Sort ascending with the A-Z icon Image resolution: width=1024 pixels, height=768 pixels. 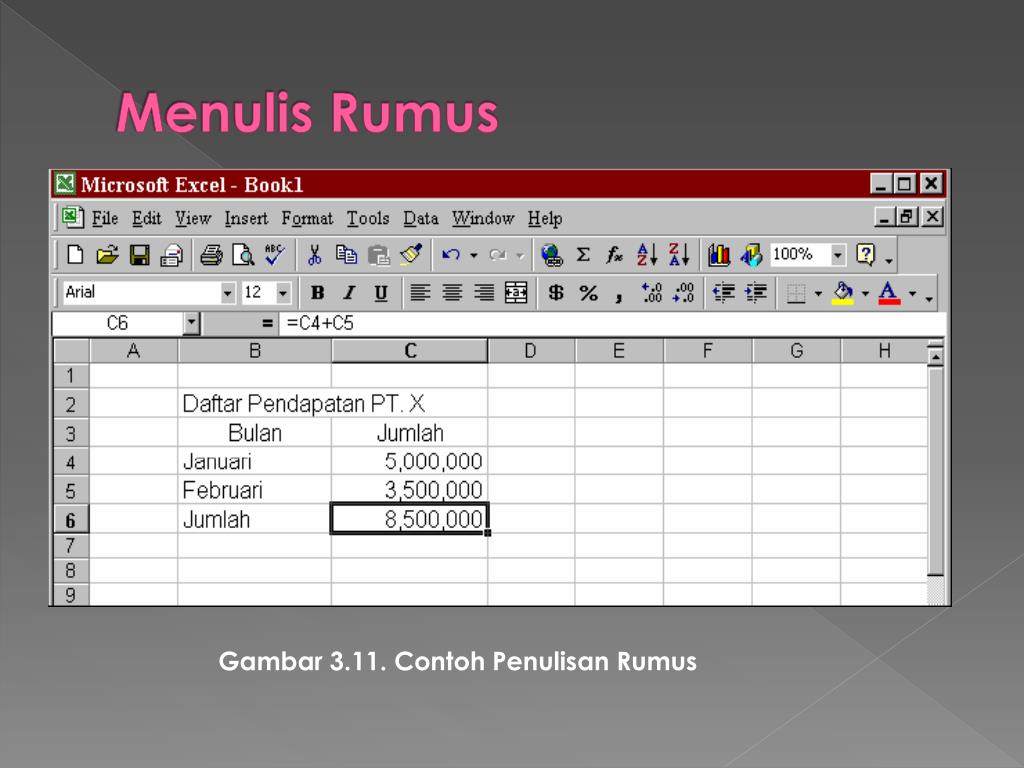(x=647, y=255)
